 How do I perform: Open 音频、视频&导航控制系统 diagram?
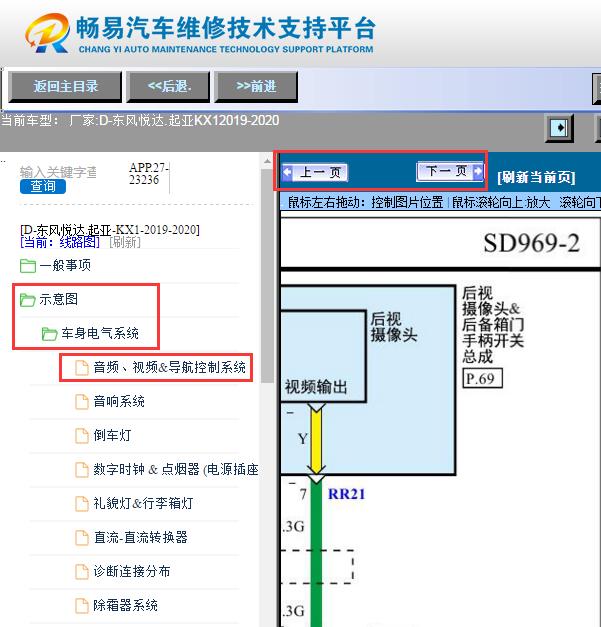click(170, 367)
